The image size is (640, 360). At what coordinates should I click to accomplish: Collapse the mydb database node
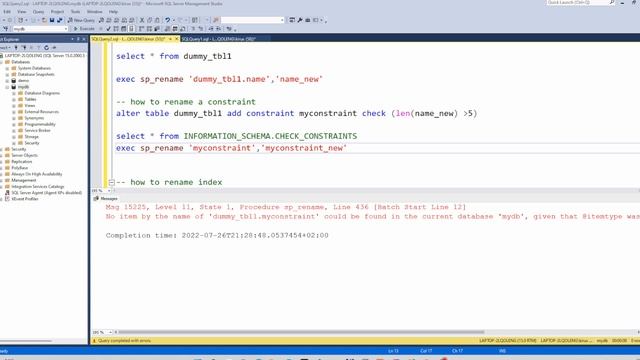point(7,87)
